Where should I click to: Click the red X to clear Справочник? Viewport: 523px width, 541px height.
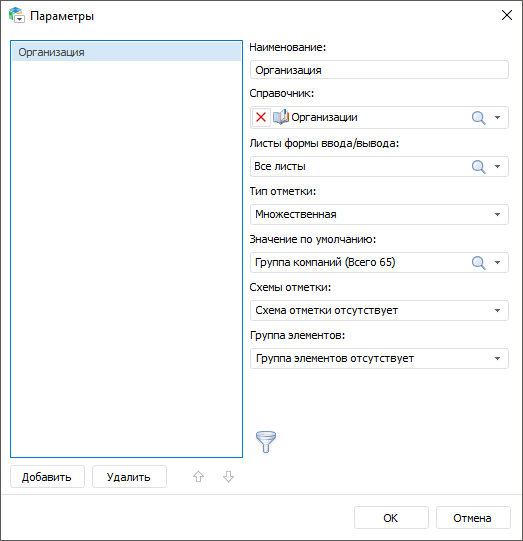coord(261,117)
